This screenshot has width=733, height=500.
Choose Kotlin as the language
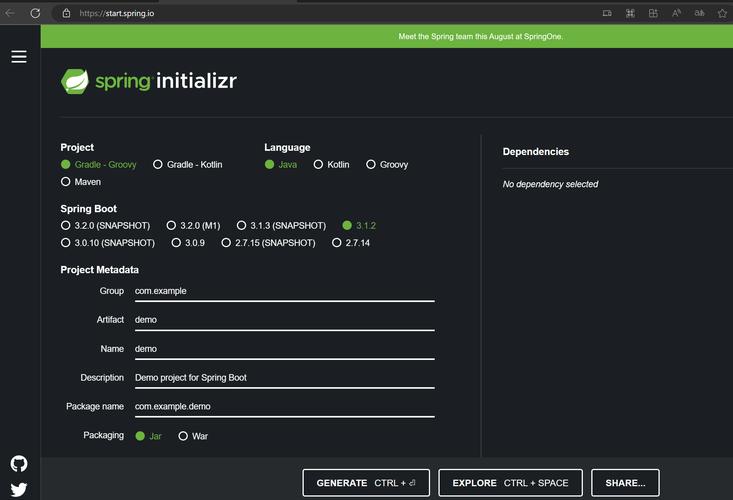point(331,164)
